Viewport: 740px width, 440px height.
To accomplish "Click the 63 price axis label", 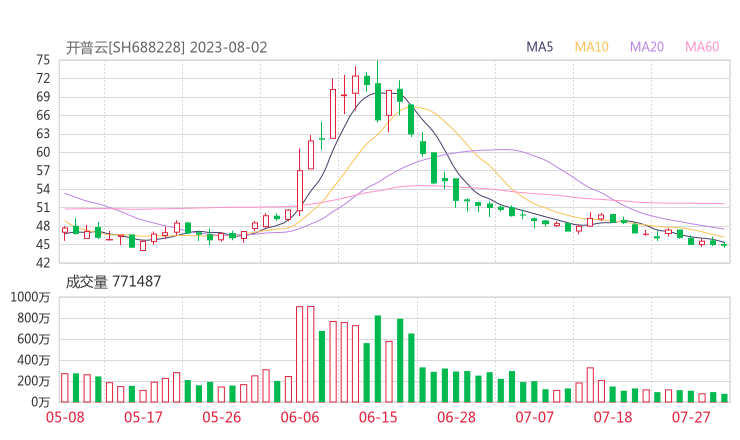I will [43, 134].
